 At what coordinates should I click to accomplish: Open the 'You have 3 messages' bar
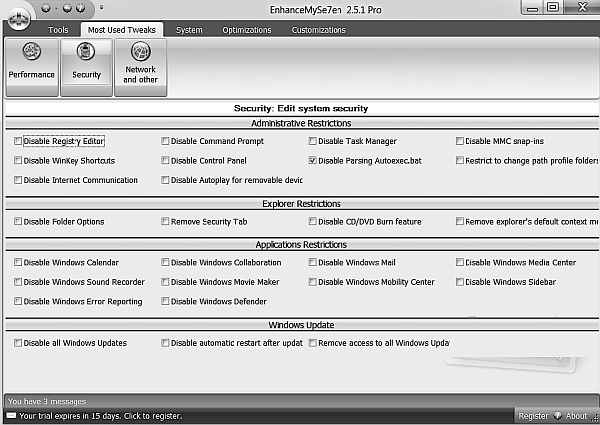pyautogui.click(x=302, y=401)
